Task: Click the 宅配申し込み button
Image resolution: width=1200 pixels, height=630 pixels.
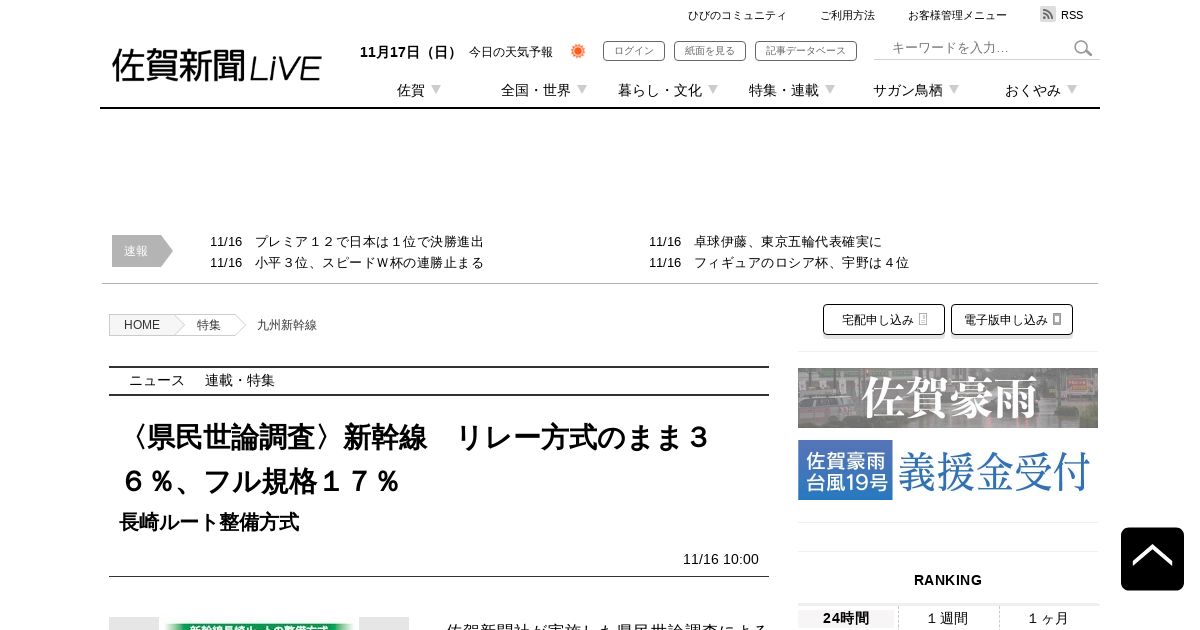Action: pyautogui.click(x=884, y=320)
